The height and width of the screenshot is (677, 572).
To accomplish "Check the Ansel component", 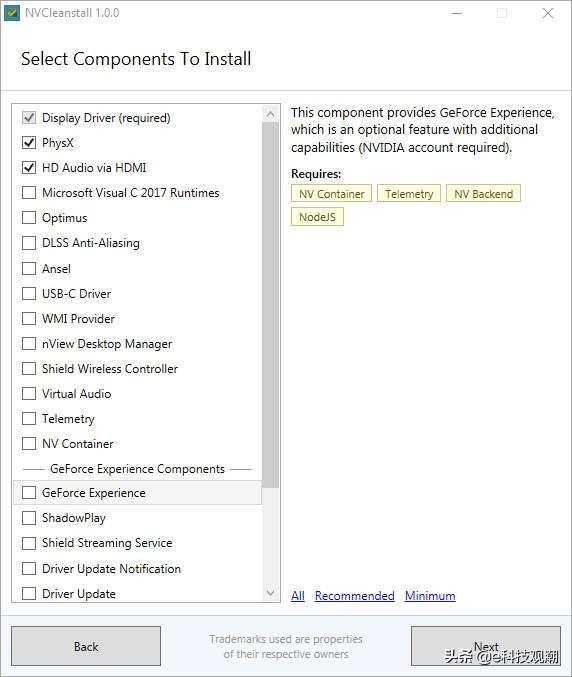I will point(29,269).
